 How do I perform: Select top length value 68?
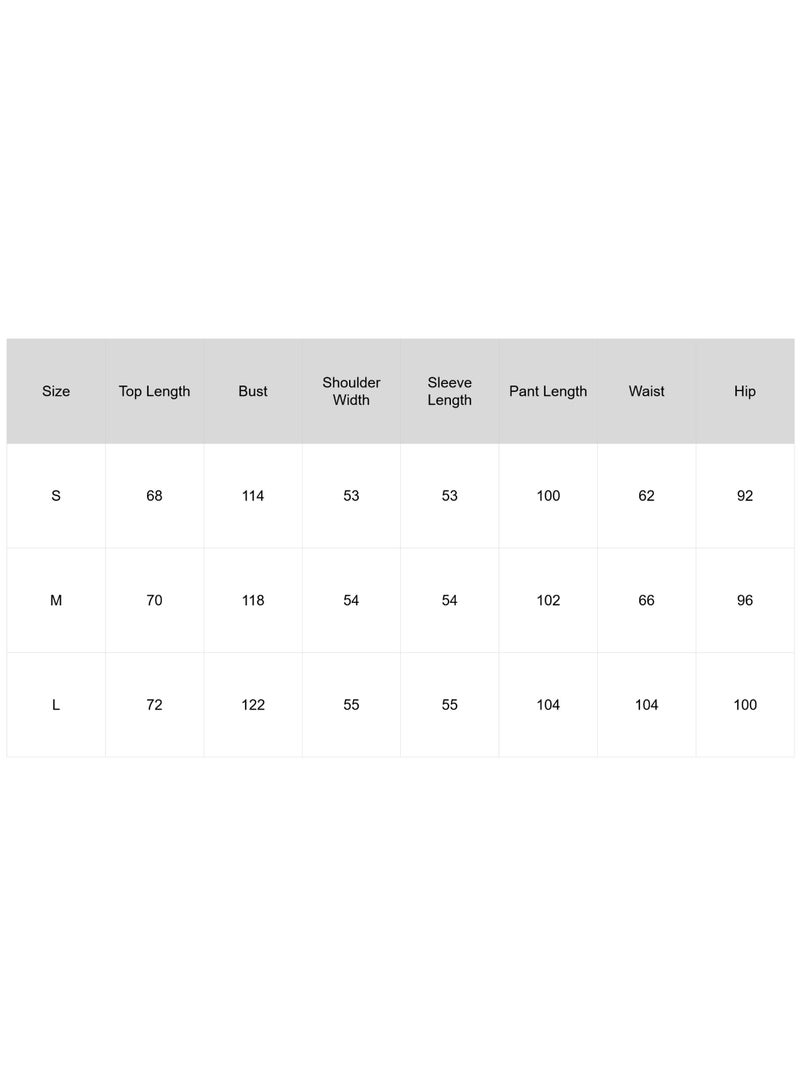[x=154, y=495]
